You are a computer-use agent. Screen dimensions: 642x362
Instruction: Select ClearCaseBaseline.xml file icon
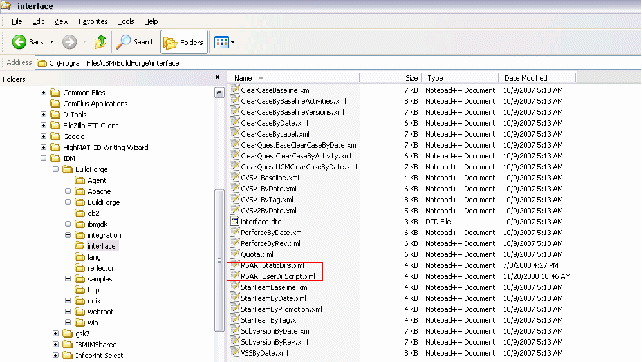235,90
